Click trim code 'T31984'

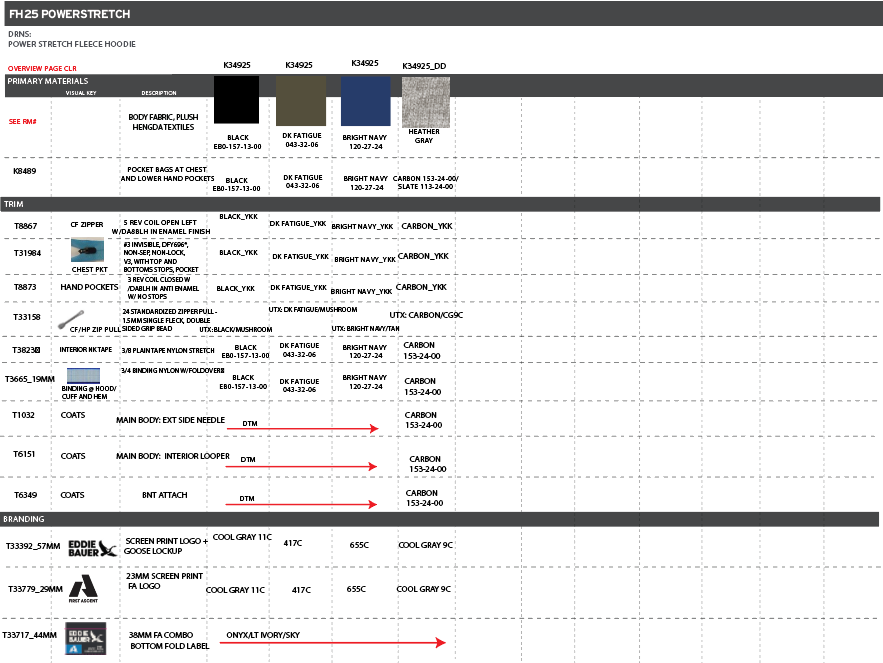click(28, 253)
